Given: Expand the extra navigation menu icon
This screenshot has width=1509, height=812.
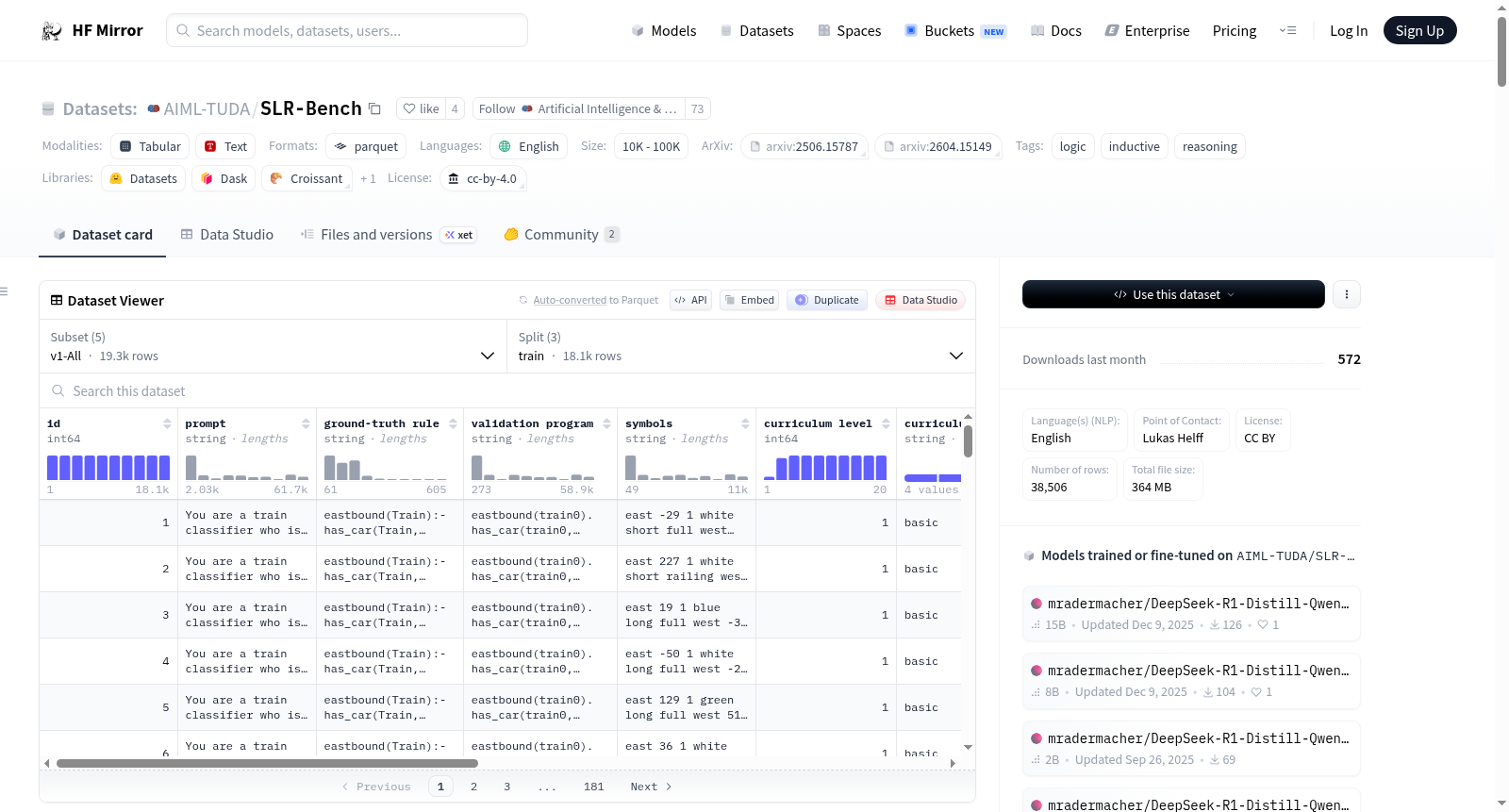Looking at the screenshot, I should click(x=1287, y=30).
